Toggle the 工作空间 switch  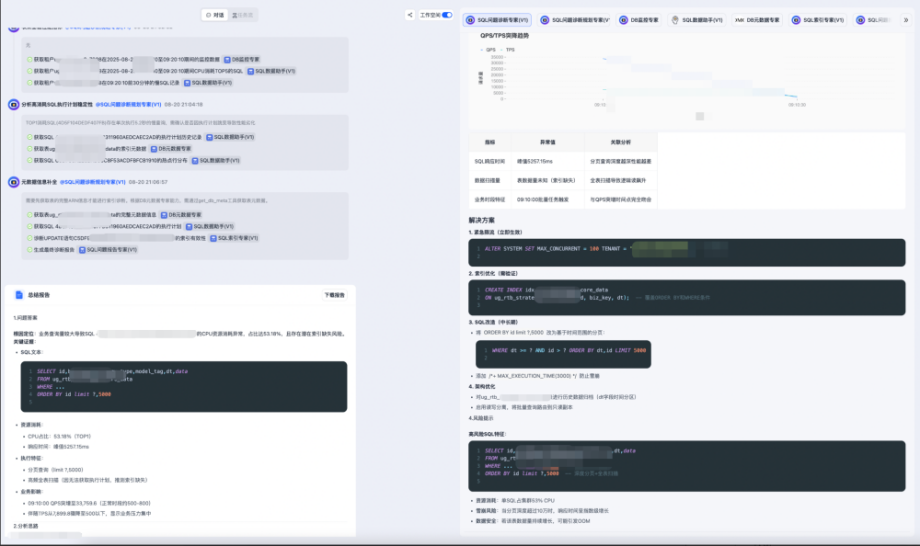pos(446,15)
